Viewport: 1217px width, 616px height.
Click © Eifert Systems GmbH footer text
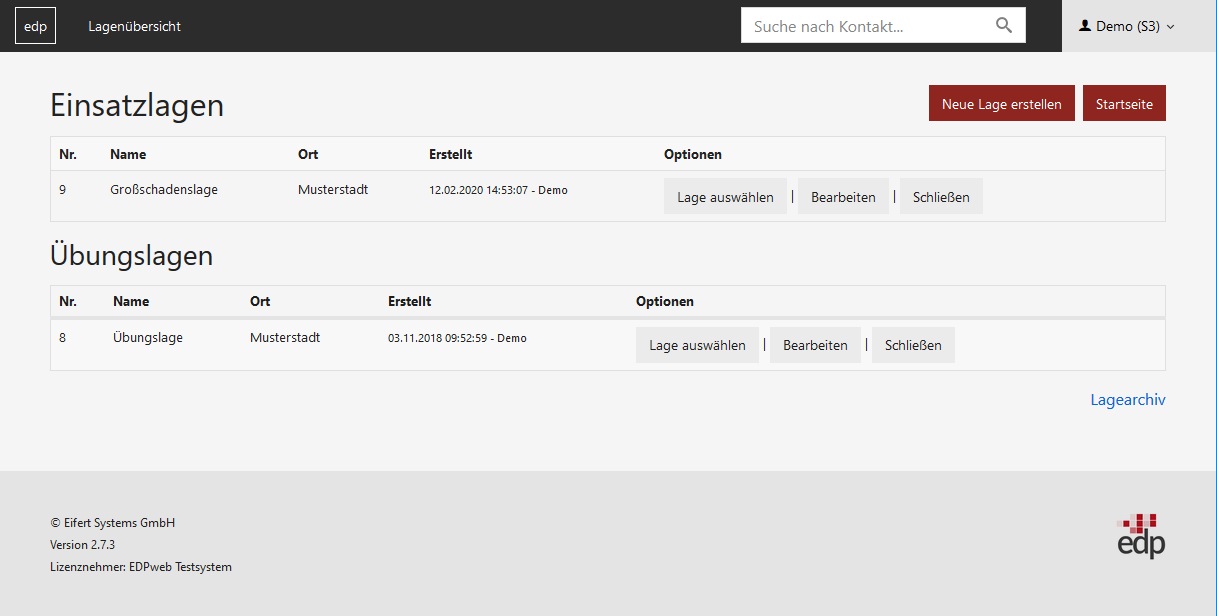tap(112, 523)
